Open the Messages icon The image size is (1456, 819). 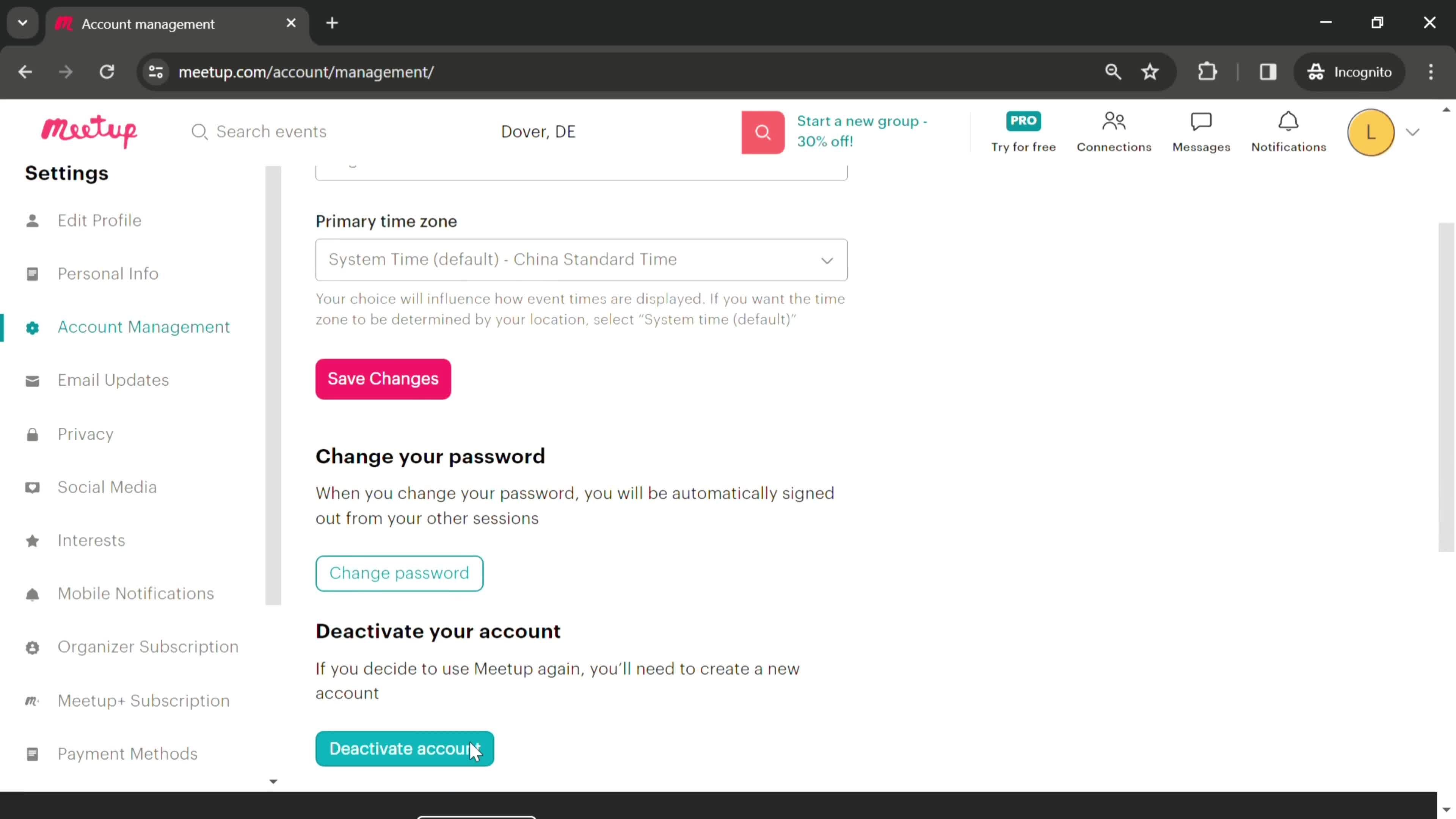(x=1201, y=131)
